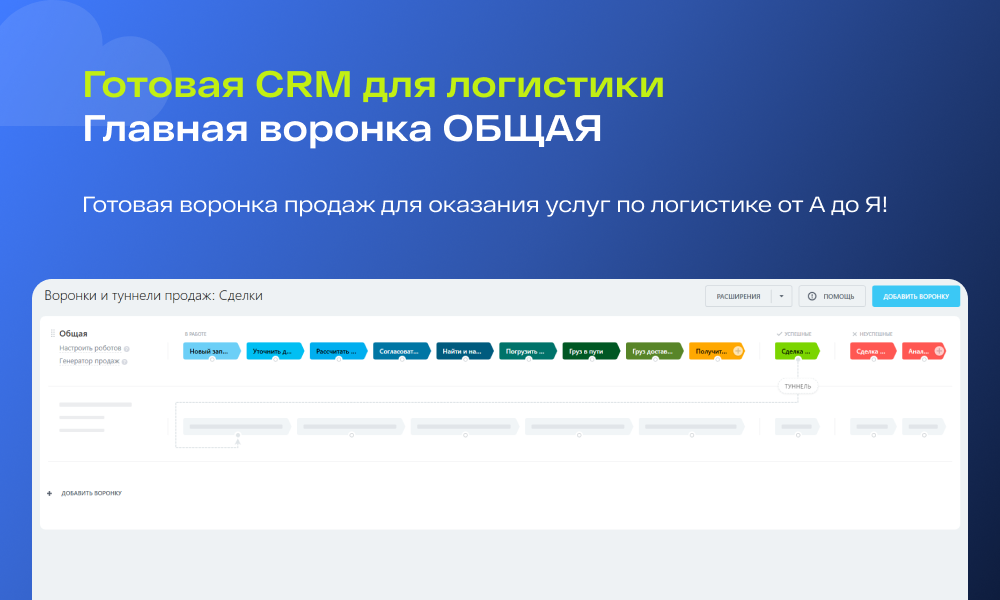1000x600 pixels.
Task: Click the connector dot under 'Согласоват...' stage
Action: 402,360
